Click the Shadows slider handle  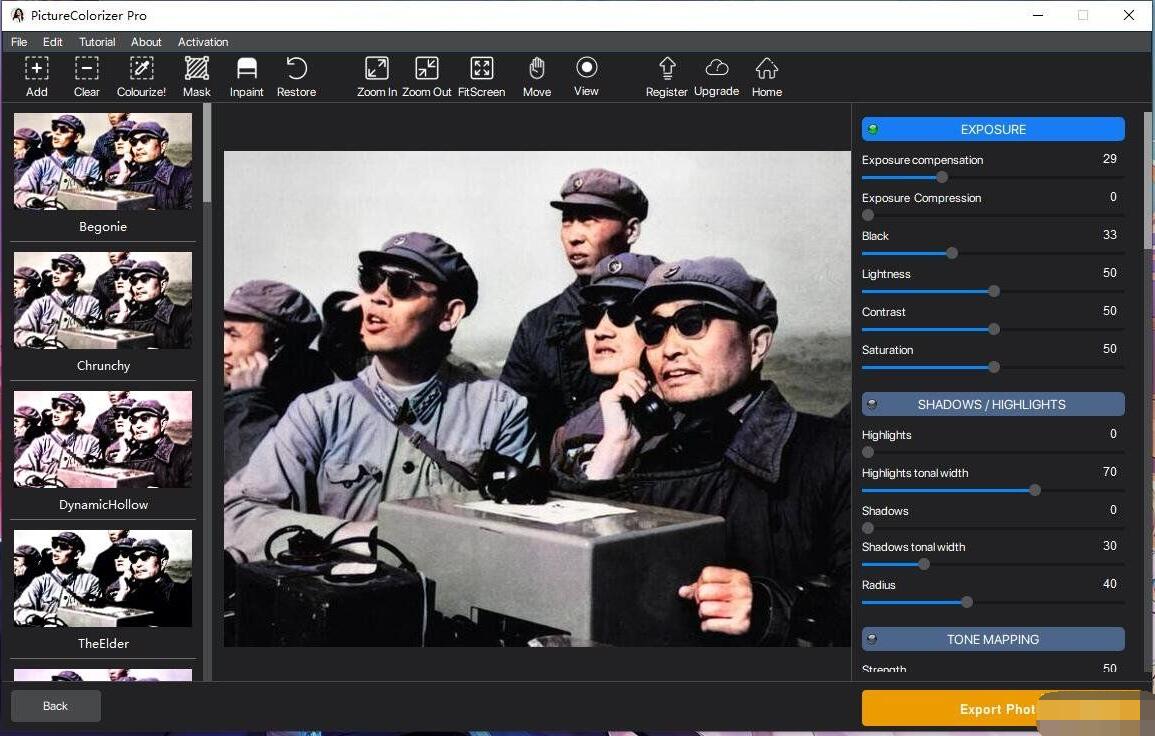(x=868, y=528)
